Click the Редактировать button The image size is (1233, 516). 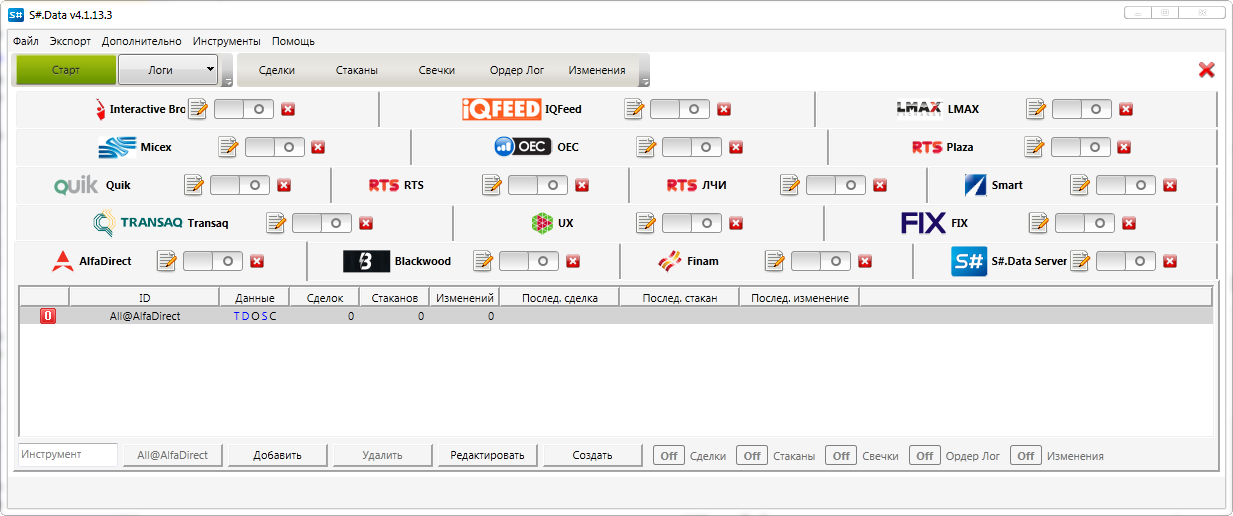(487, 455)
